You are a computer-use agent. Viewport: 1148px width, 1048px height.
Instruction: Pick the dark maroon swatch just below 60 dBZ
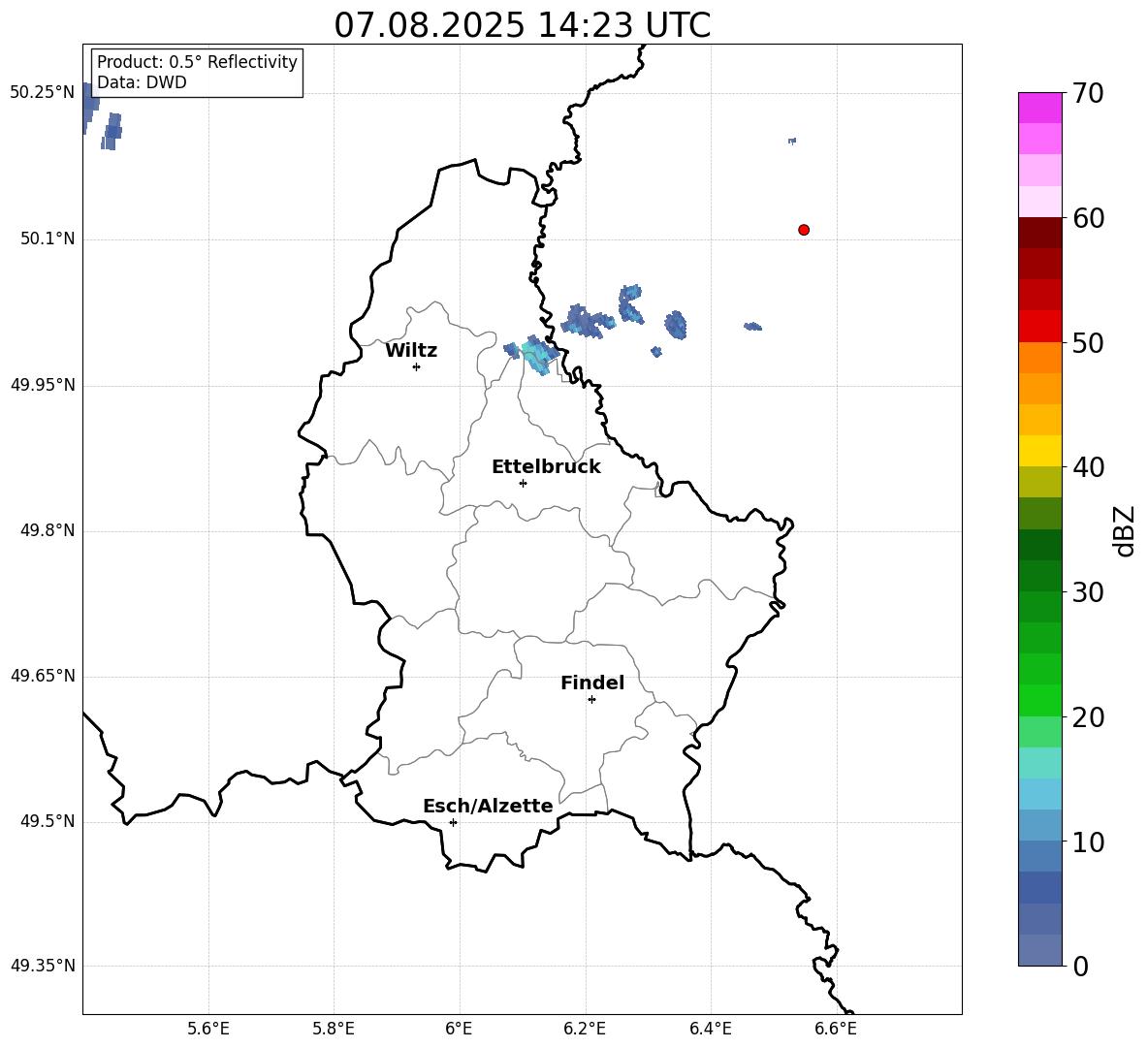coord(1039,233)
